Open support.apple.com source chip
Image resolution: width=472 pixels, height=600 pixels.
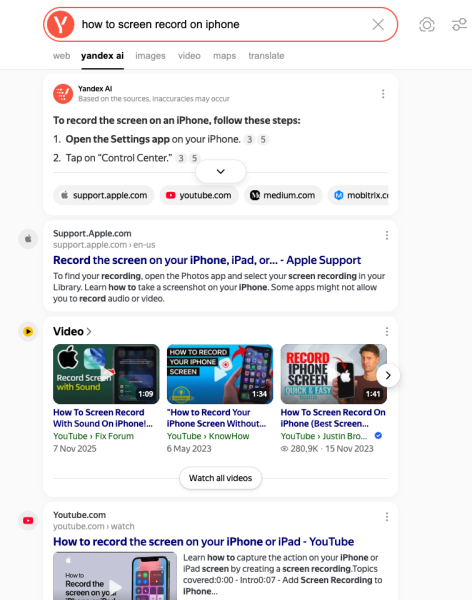coord(104,195)
